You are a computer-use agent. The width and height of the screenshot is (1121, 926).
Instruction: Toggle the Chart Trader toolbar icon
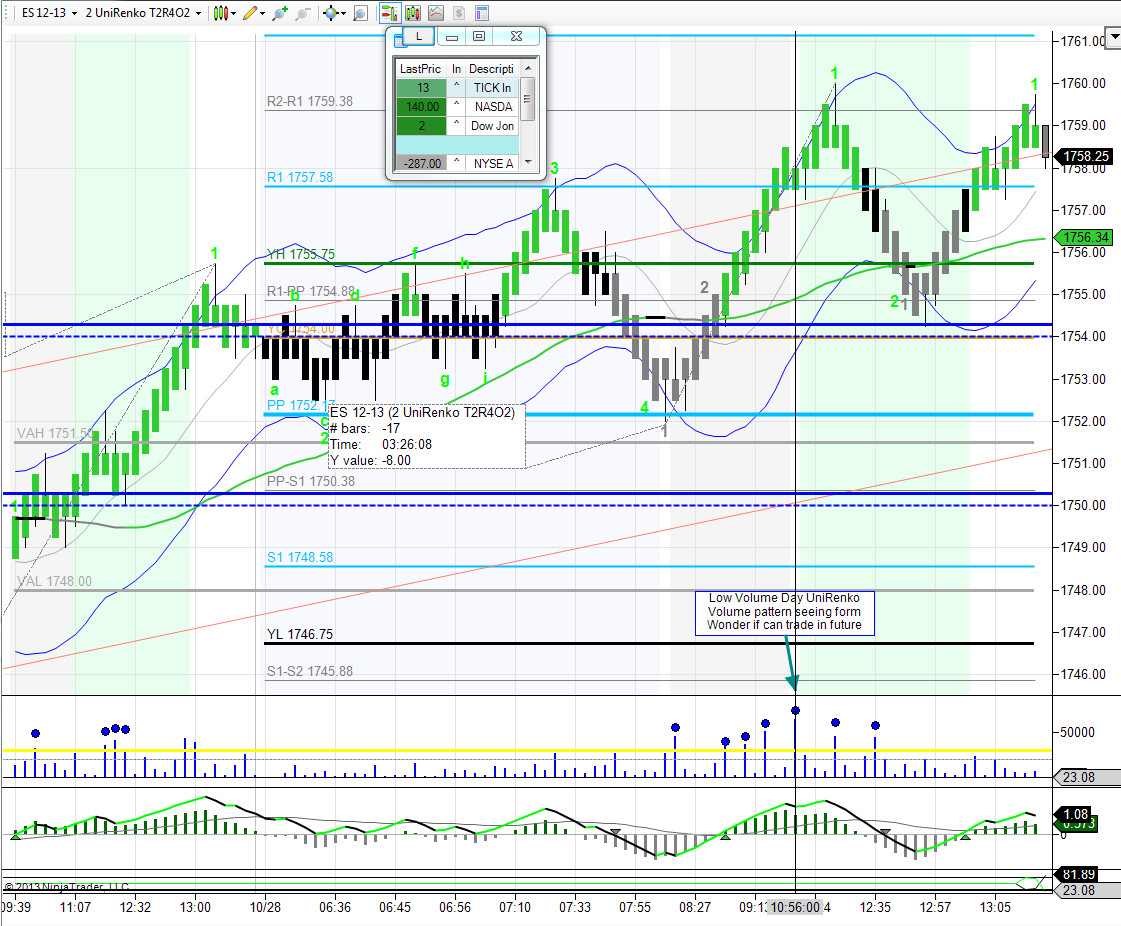click(390, 13)
